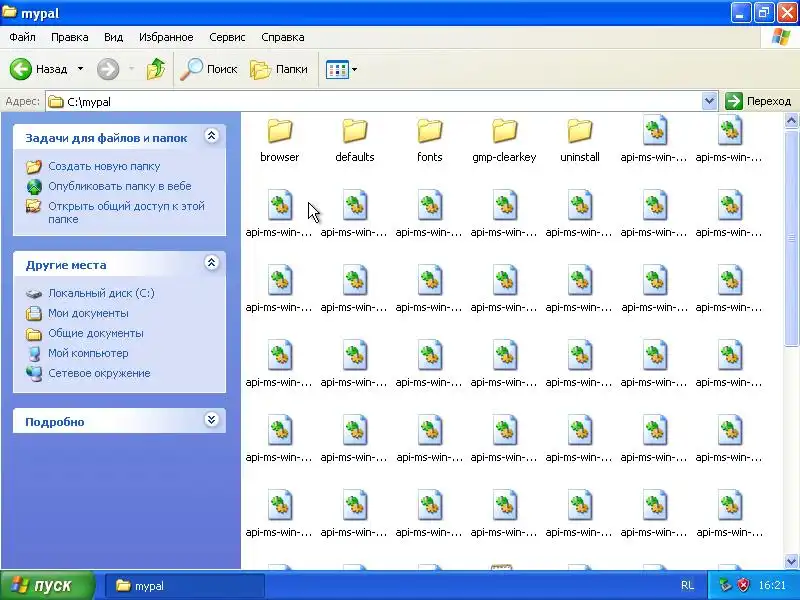Click the greyed forward arrow button
Image resolution: width=800 pixels, height=600 pixels.
click(x=108, y=69)
